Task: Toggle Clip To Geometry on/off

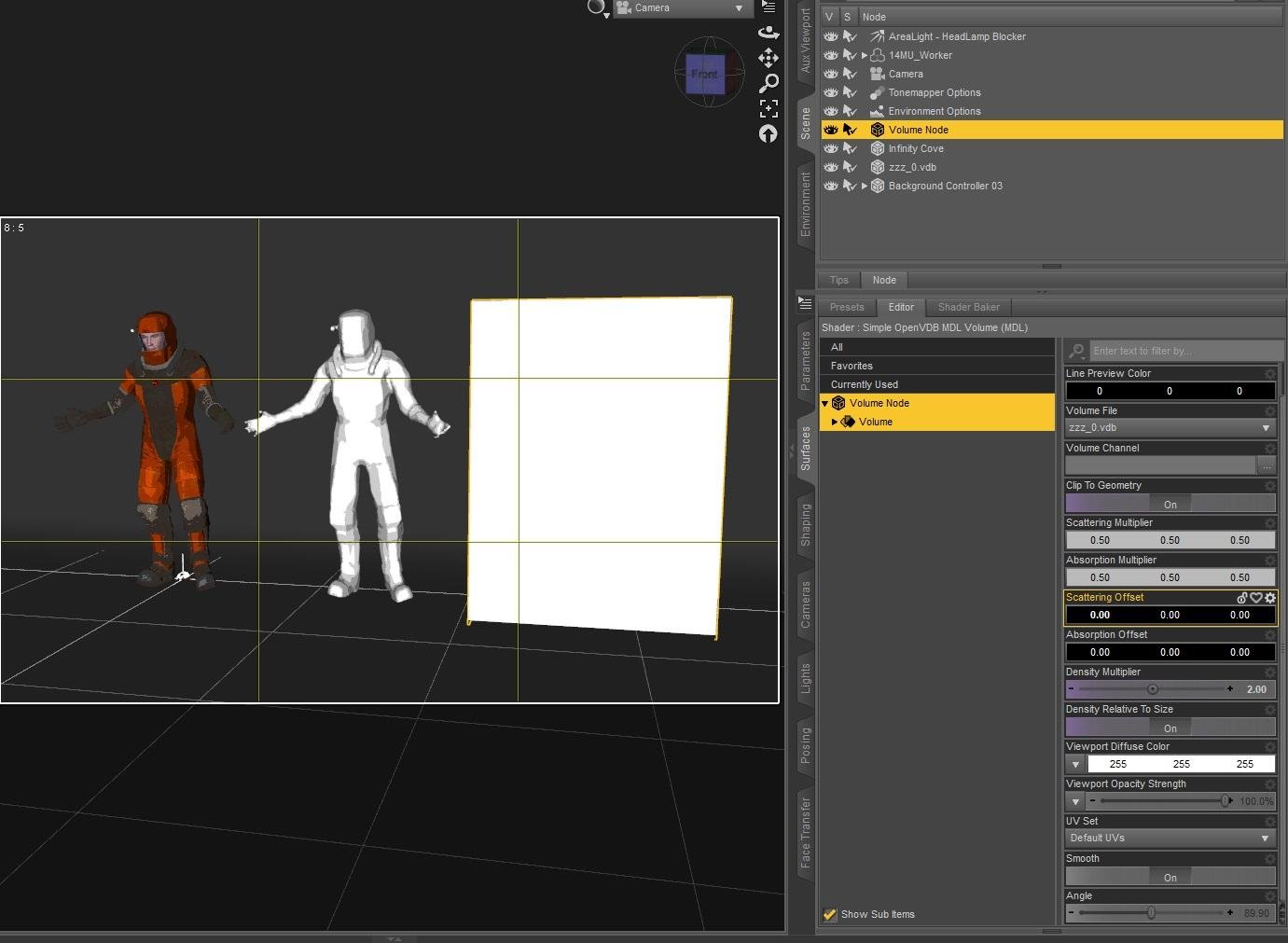Action: pyautogui.click(x=1170, y=504)
